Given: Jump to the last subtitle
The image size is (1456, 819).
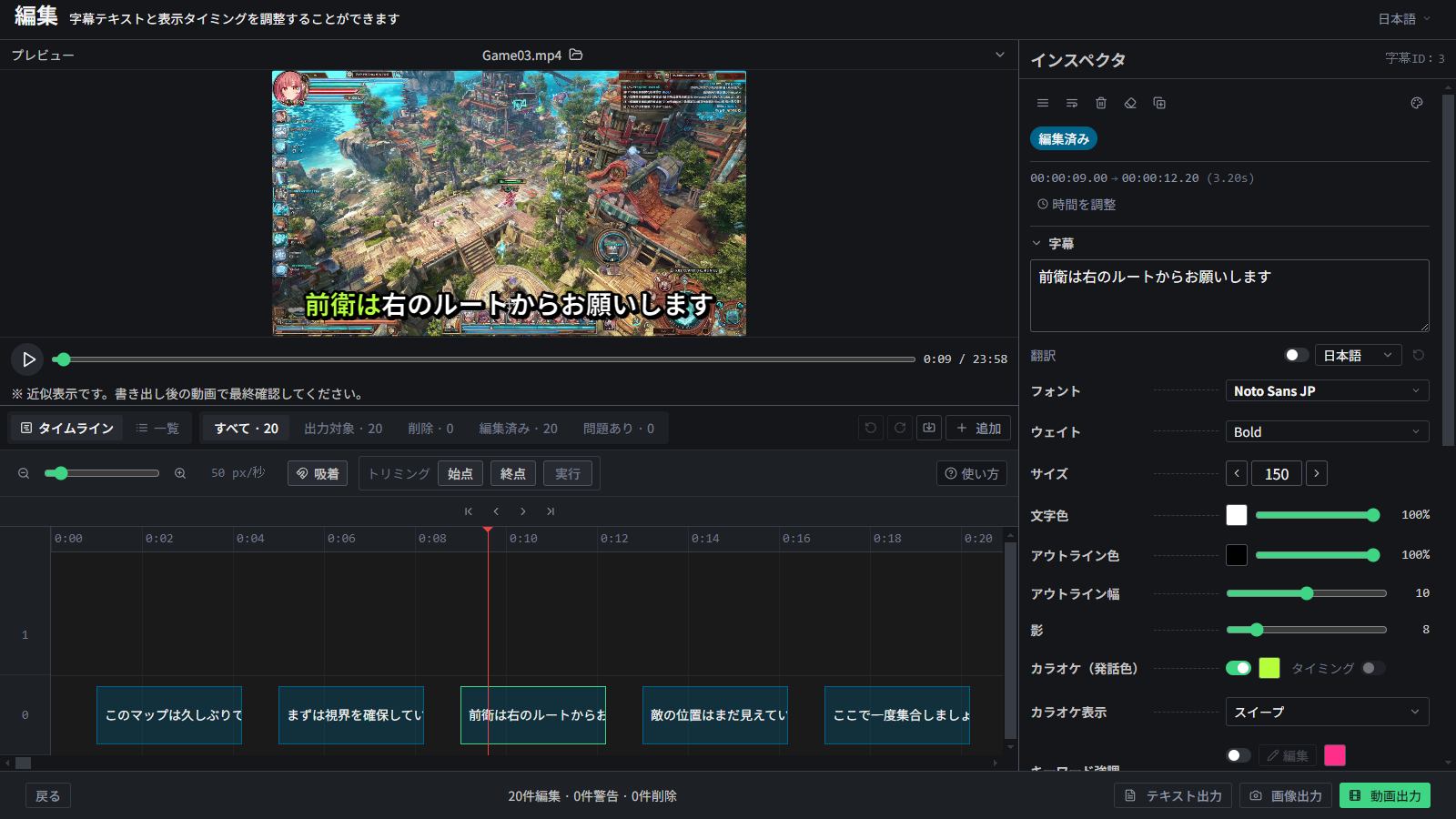Looking at the screenshot, I should pos(551,511).
